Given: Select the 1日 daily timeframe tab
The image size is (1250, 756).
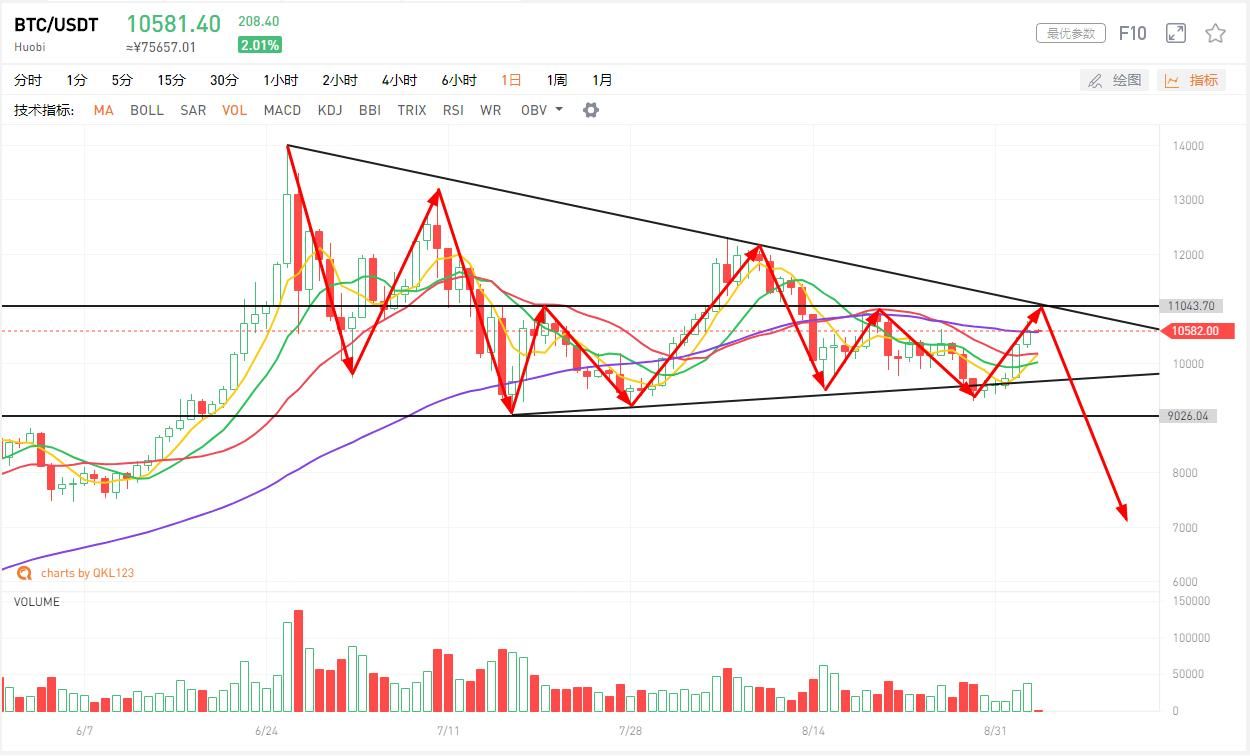Looking at the screenshot, I should pyautogui.click(x=511, y=80).
